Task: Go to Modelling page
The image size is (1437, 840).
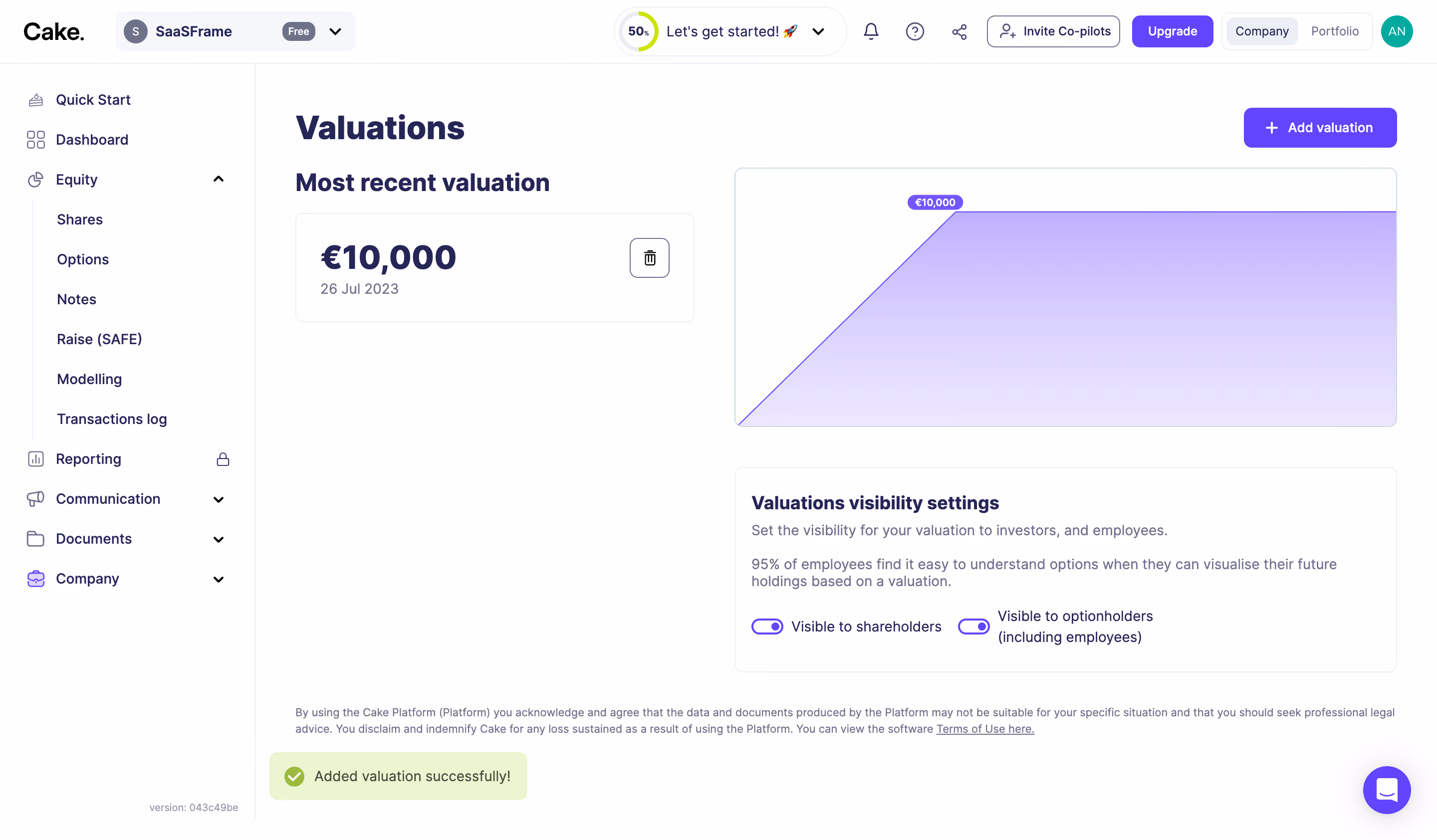Action: point(89,379)
